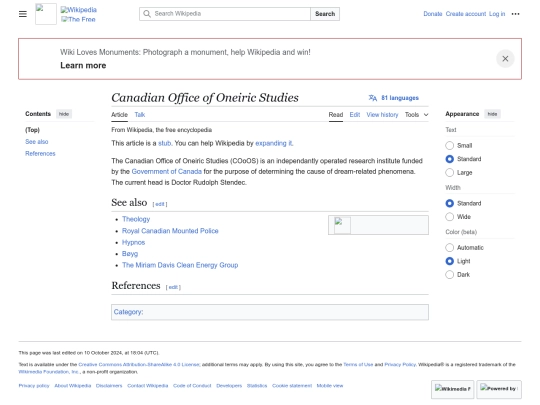Click the language translate icon
The height and width of the screenshot is (405, 540).
373,98
